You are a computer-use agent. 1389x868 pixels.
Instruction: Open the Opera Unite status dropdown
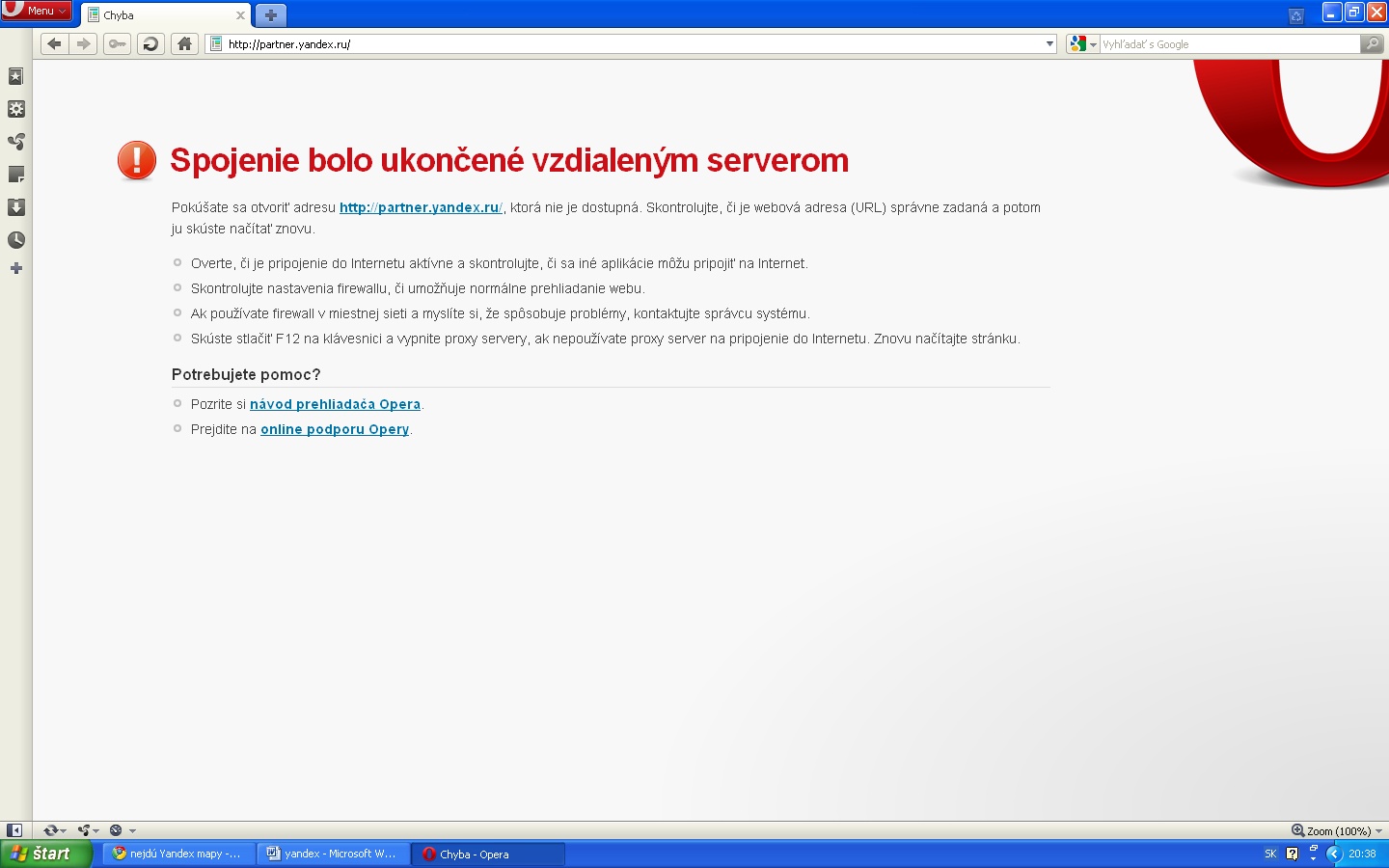[x=89, y=830]
